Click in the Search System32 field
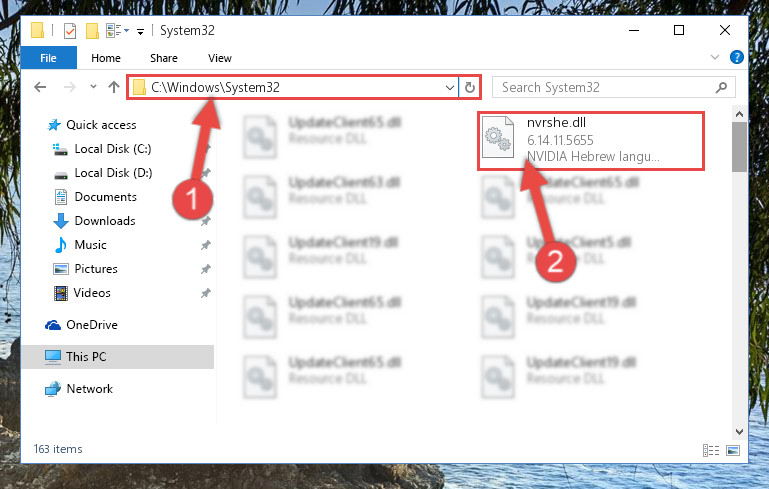 [x=606, y=87]
